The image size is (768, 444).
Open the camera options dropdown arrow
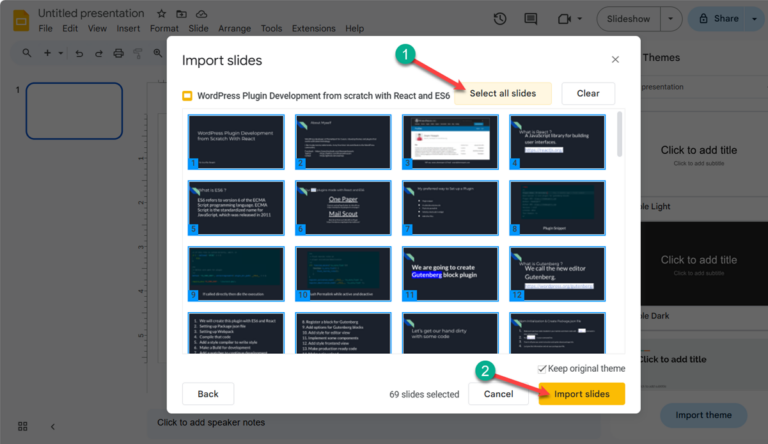[579, 19]
